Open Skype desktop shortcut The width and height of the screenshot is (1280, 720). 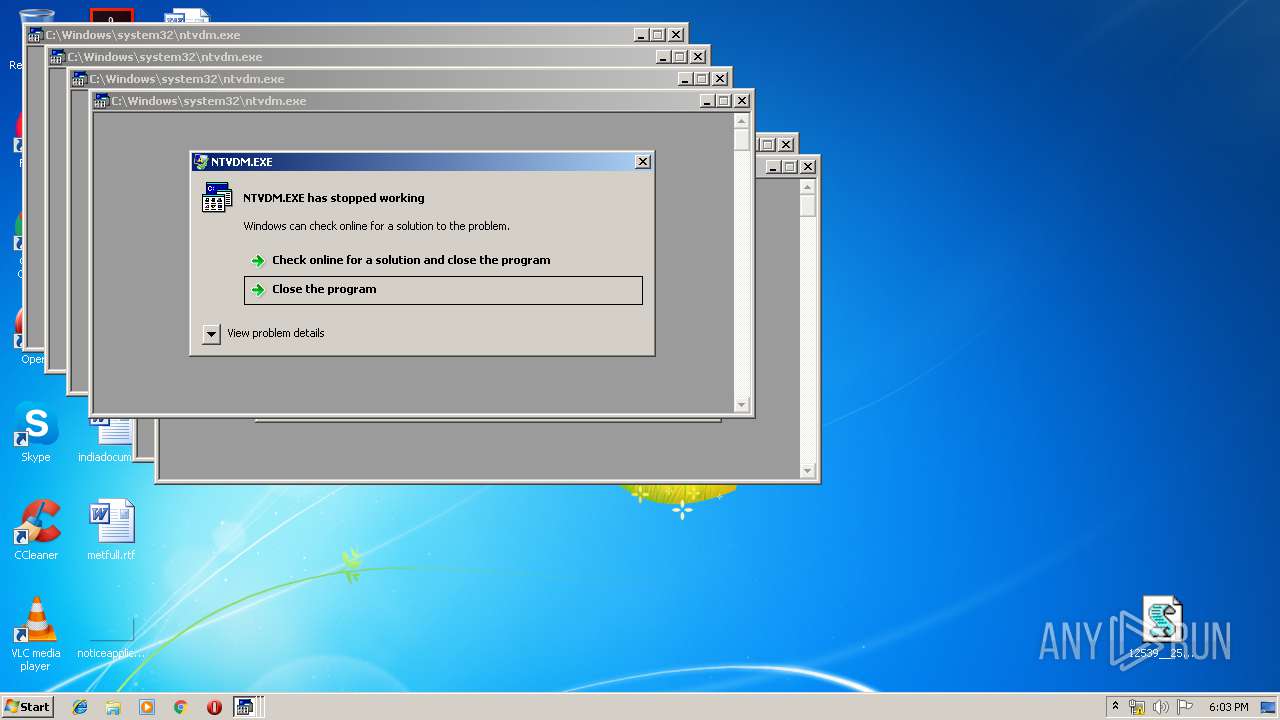[x=36, y=433]
